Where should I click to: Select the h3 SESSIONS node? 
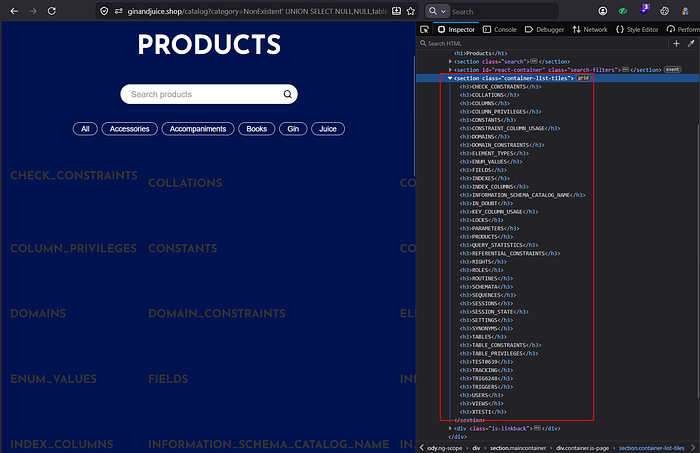pos(487,303)
